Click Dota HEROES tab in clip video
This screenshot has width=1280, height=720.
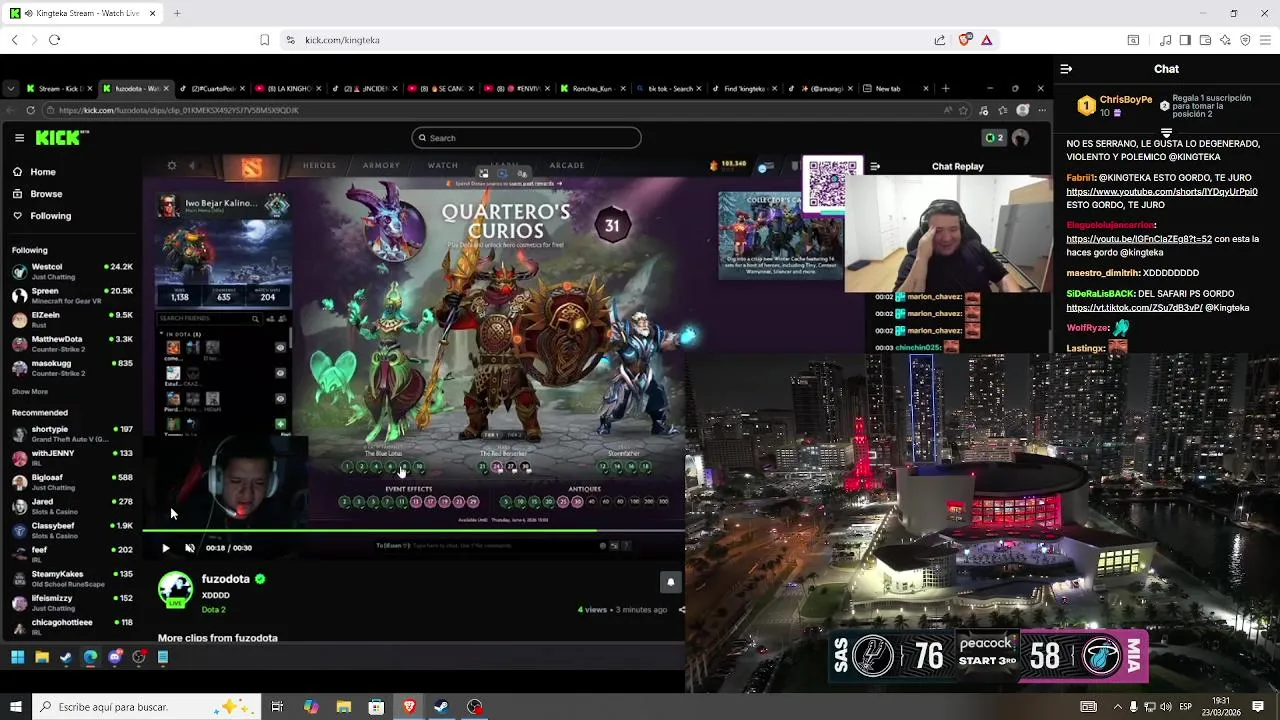[319, 166]
